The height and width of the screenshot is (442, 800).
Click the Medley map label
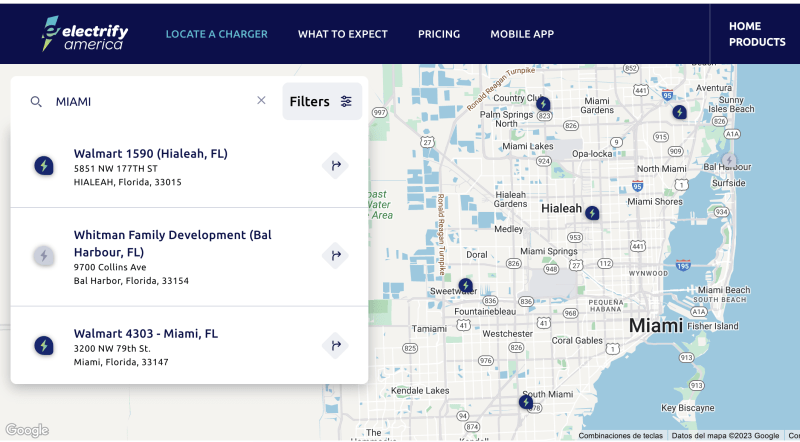(509, 229)
